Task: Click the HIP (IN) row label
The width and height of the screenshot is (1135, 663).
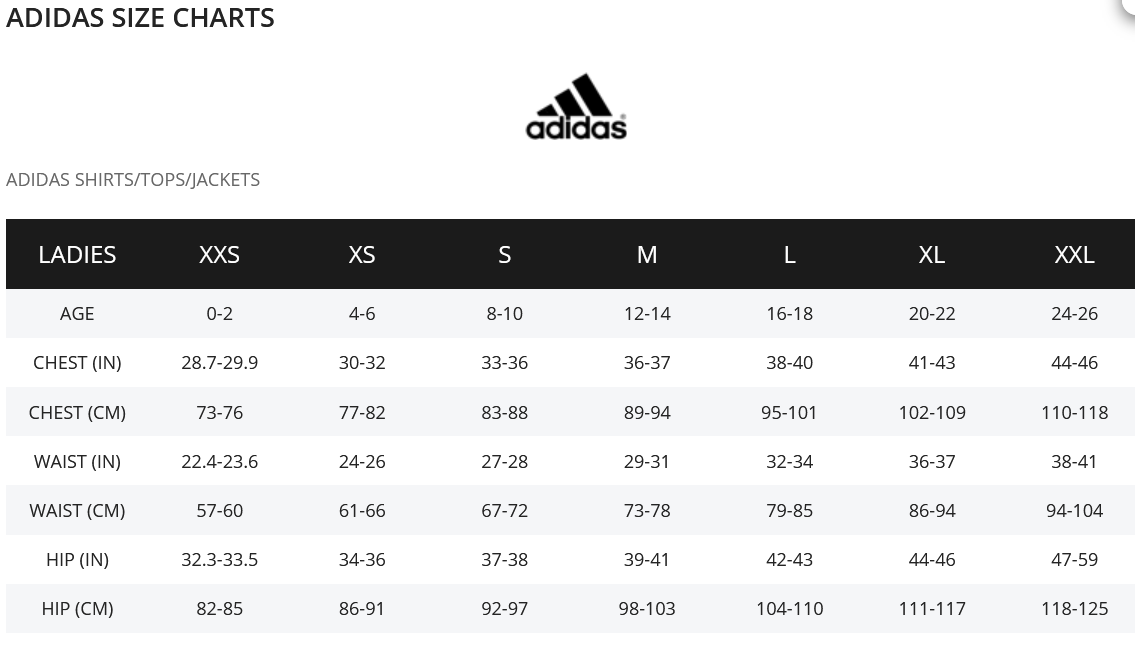Action: (x=77, y=560)
